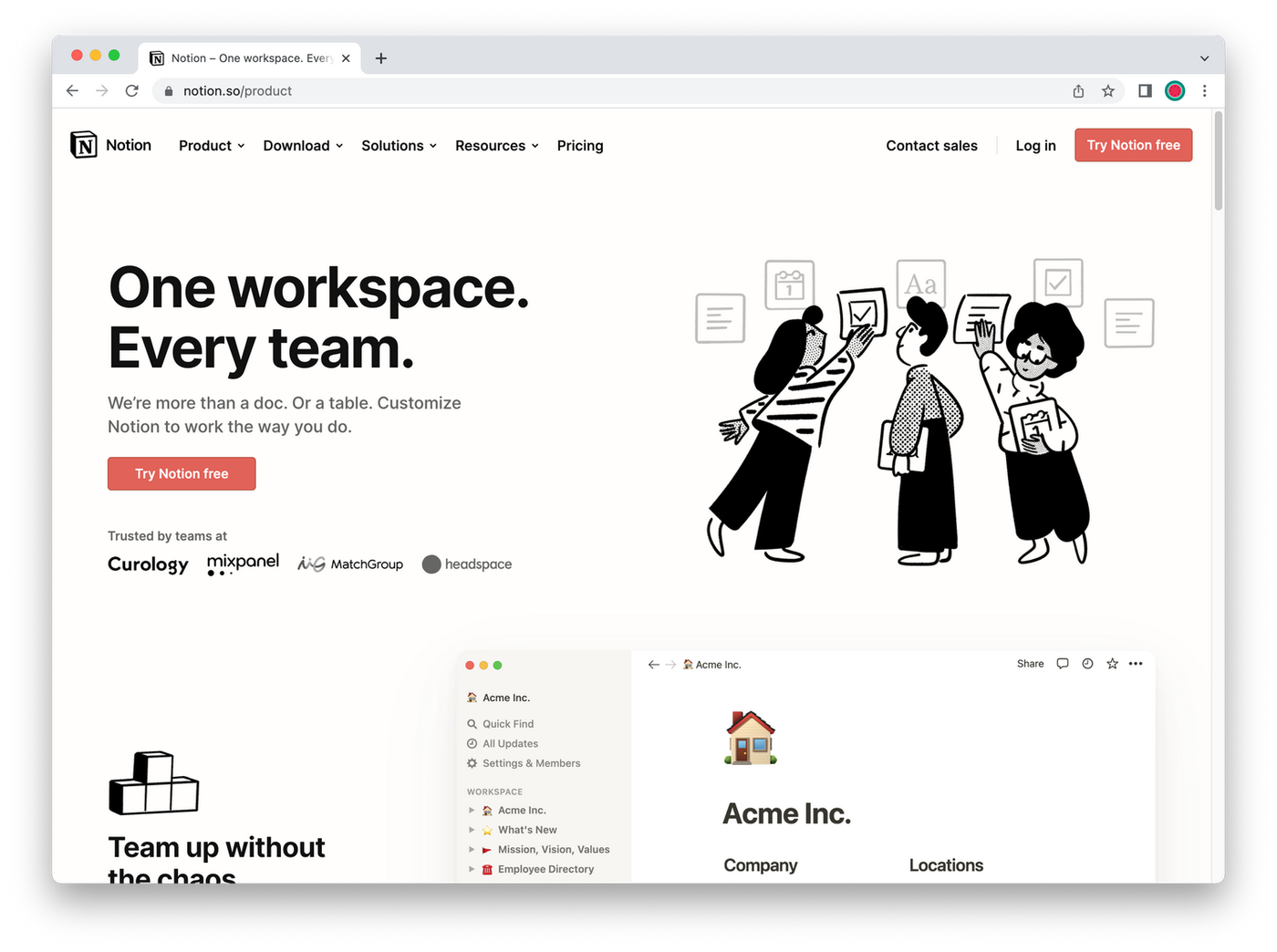
Task: Open Settings & Members via the gear icon
Action: (x=471, y=763)
